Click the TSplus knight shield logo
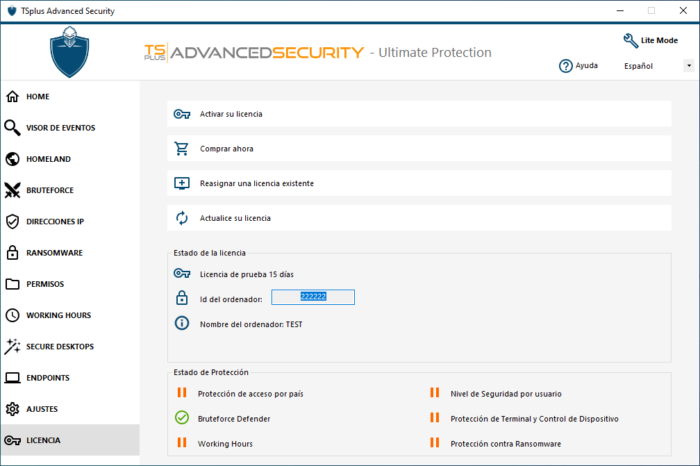 69,52
